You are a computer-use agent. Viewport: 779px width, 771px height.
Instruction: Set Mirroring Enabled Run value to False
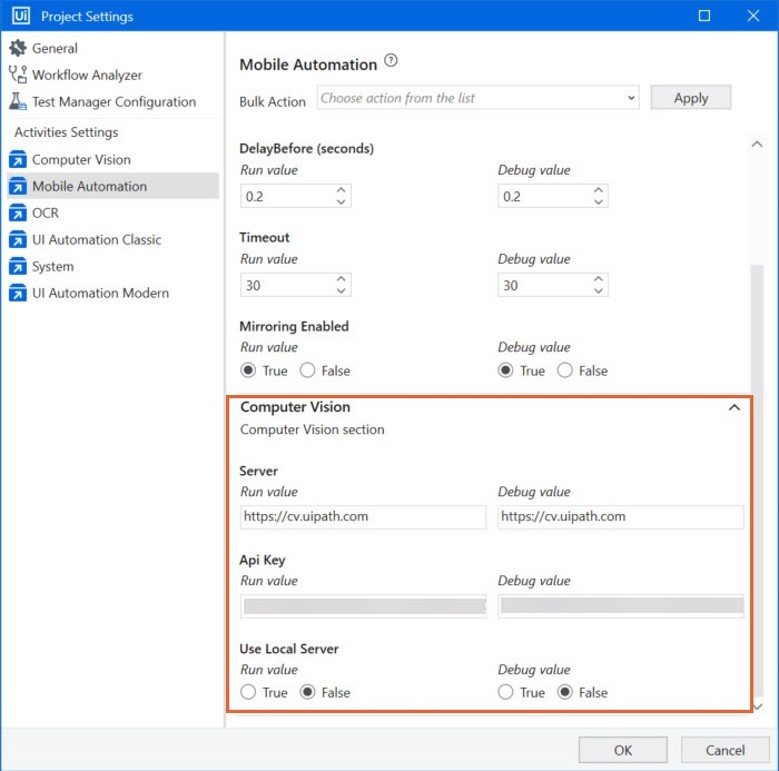pyautogui.click(x=308, y=371)
